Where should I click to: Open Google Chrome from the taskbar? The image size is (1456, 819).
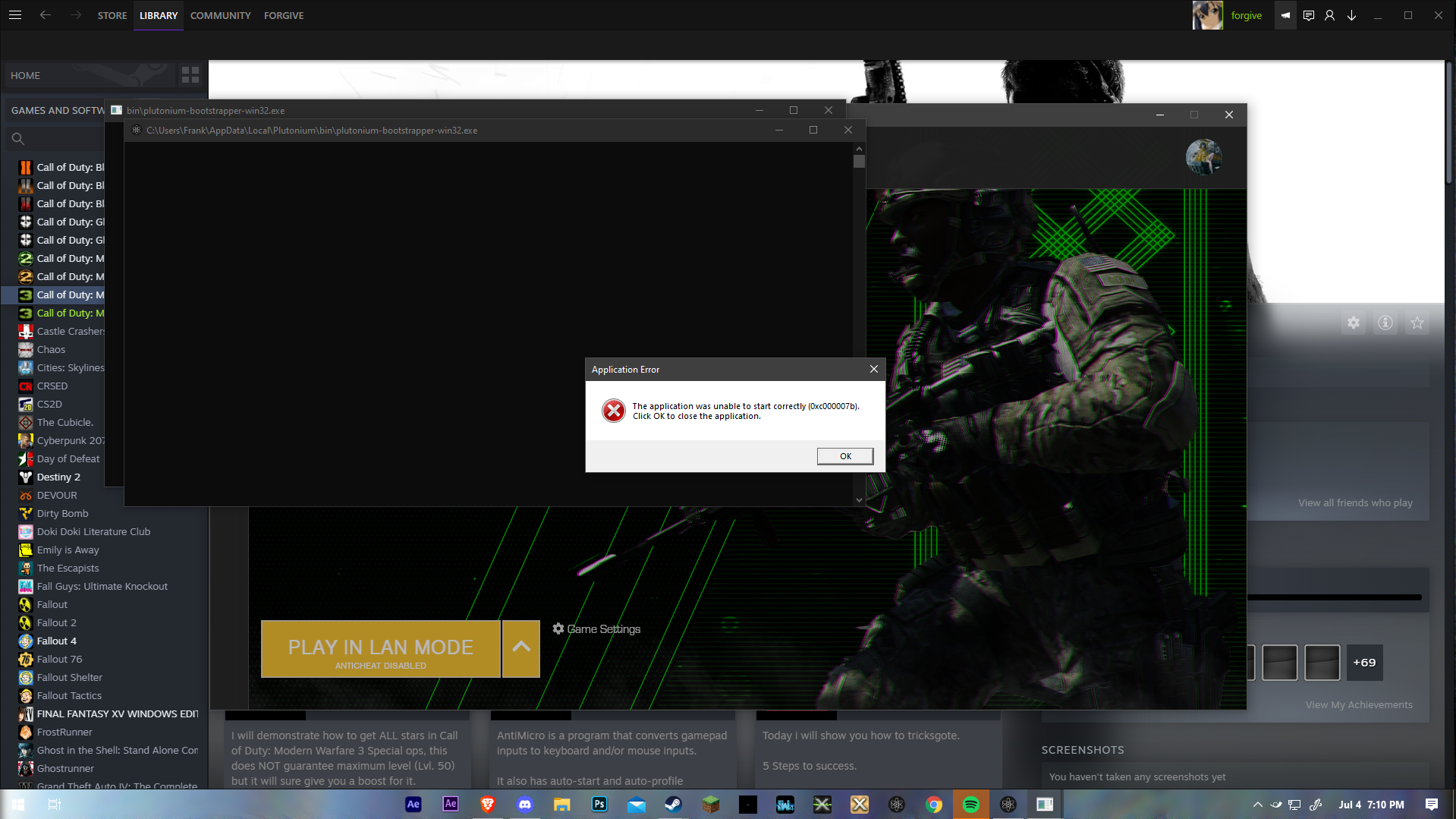click(934, 805)
